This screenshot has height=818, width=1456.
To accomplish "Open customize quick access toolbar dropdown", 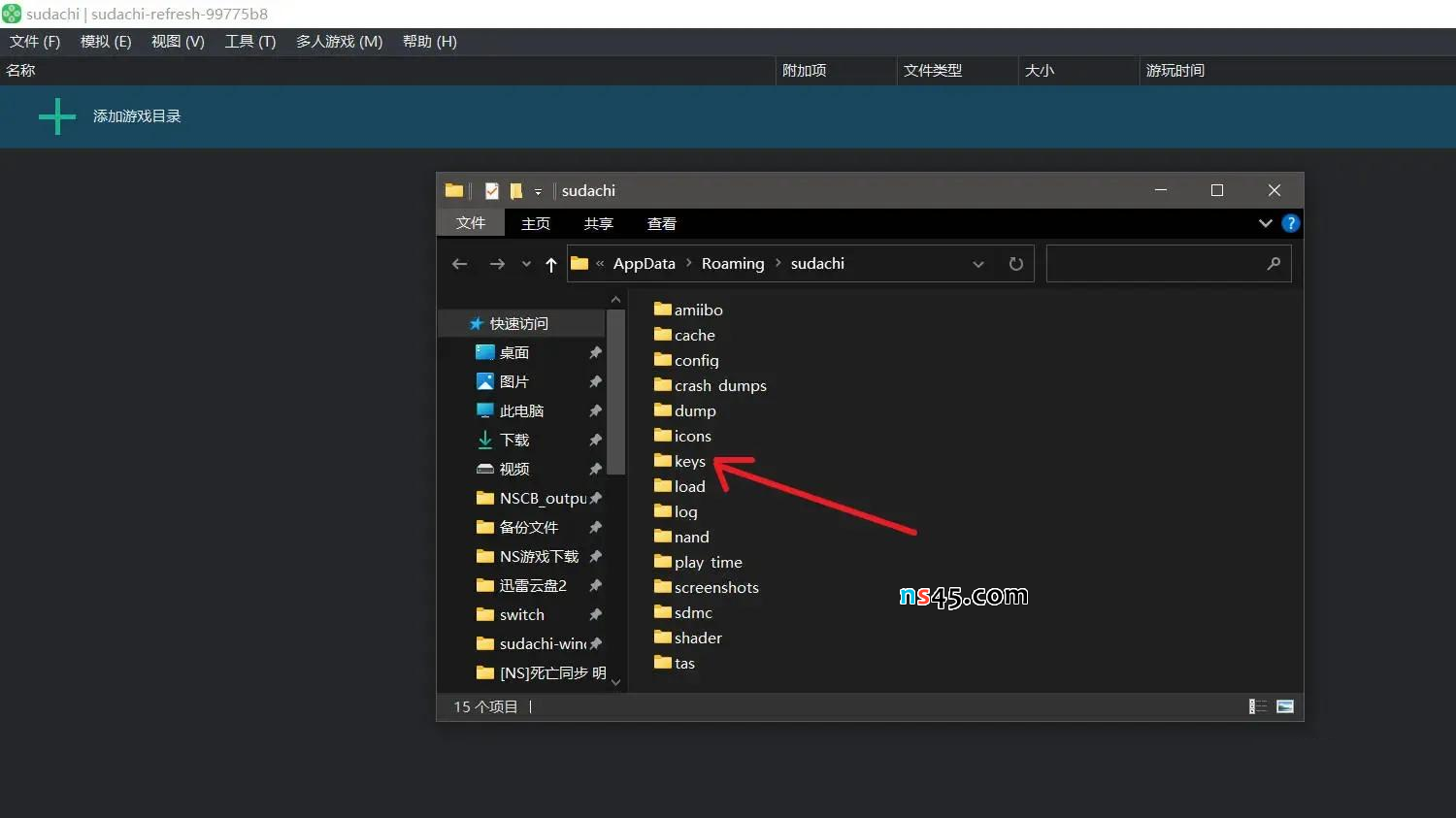I will pyautogui.click(x=538, y=192).
